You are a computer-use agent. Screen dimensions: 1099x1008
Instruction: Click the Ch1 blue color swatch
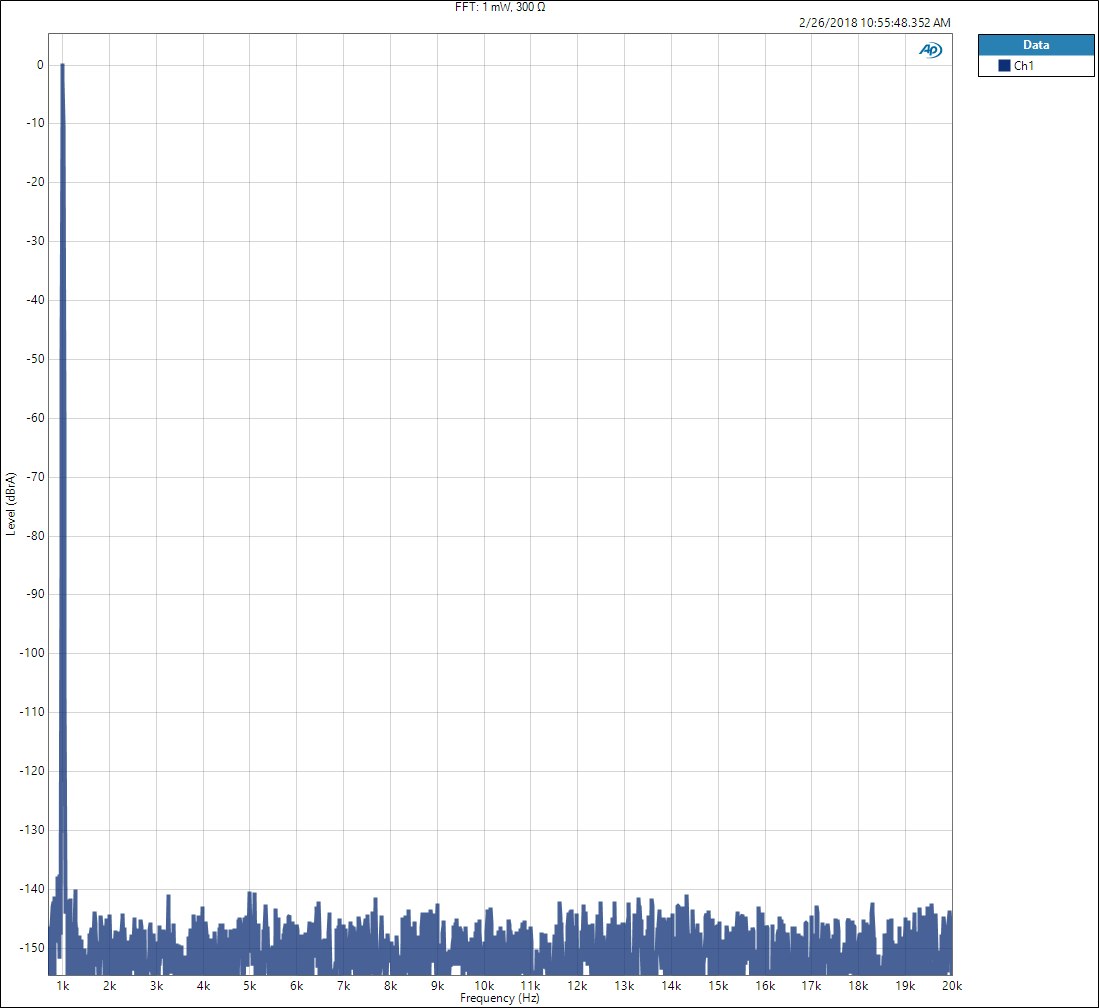[x=1004, y=66]
